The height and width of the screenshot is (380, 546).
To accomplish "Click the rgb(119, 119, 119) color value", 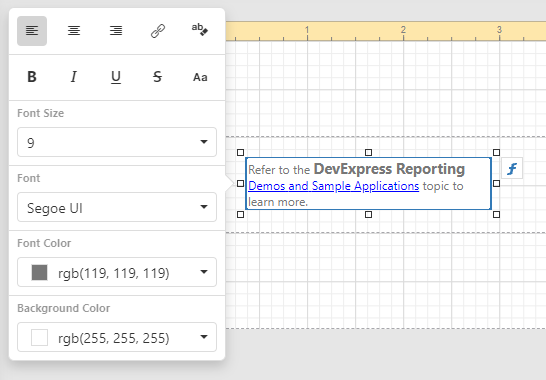I will pyautogui.click(x=114, y=273).
